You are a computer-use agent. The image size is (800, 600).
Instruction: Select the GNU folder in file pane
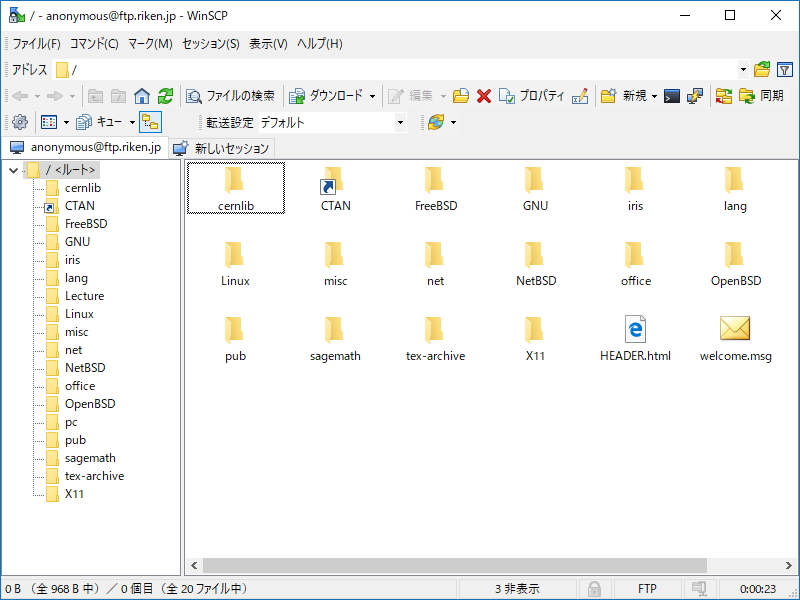pyautogui.click(x=535, y=188)
